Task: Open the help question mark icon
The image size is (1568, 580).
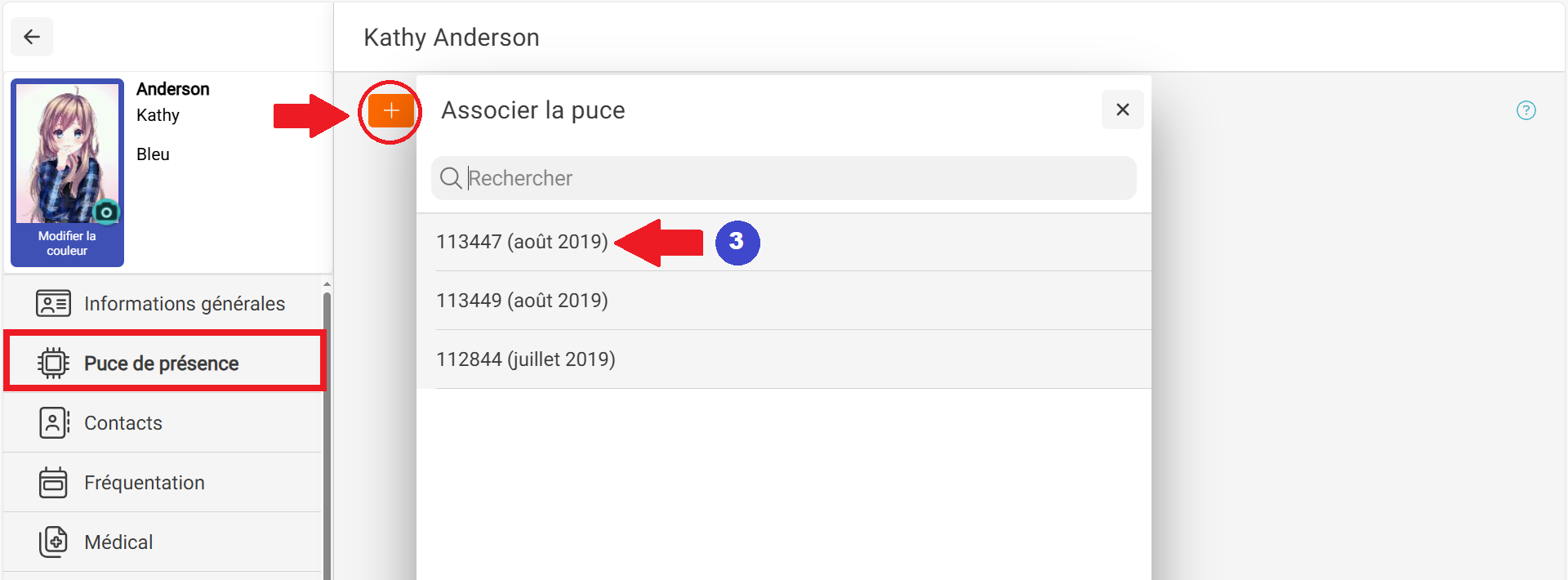Action: coord(1526,110)
